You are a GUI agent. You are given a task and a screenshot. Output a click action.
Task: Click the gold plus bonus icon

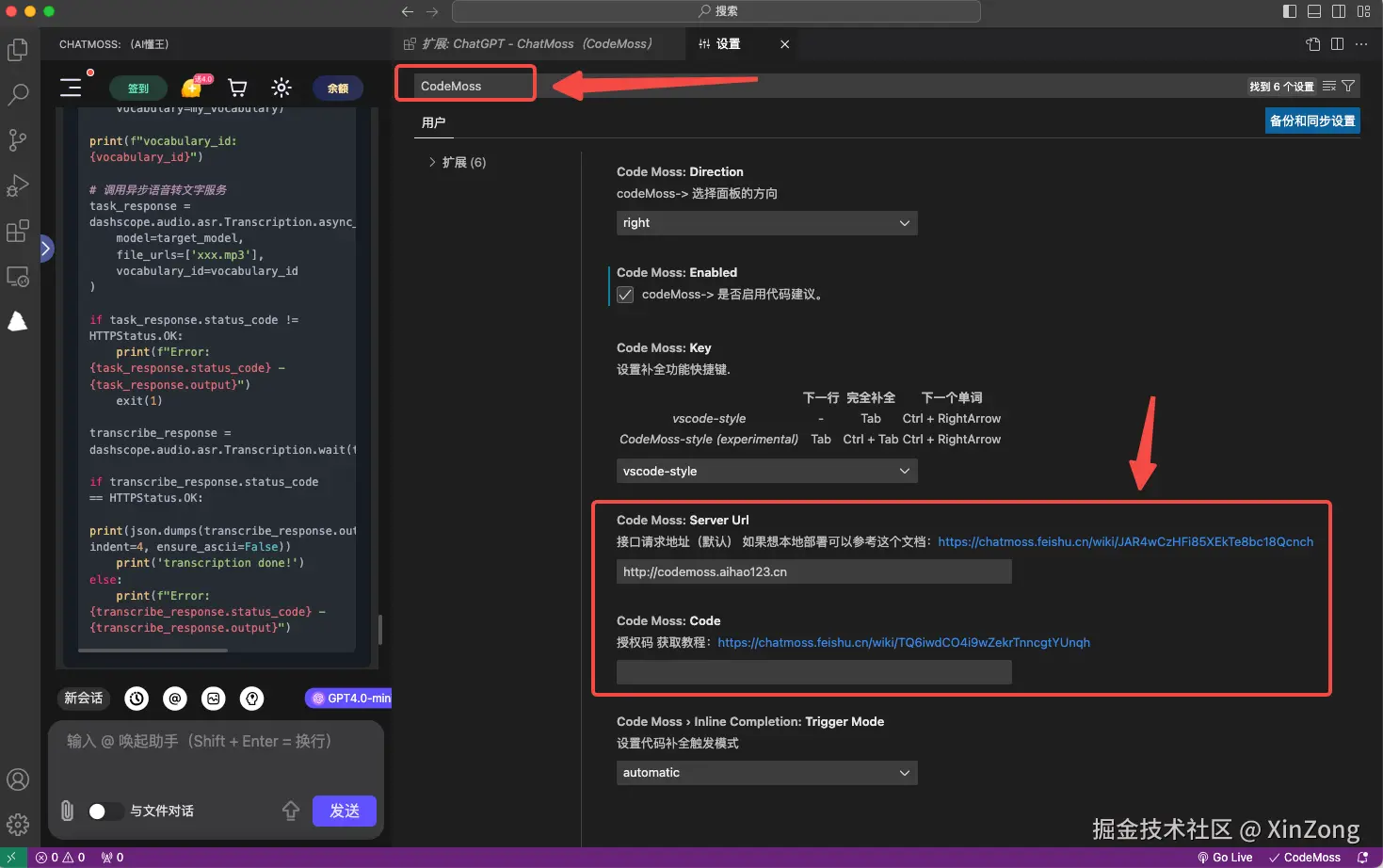pos(192,88)
